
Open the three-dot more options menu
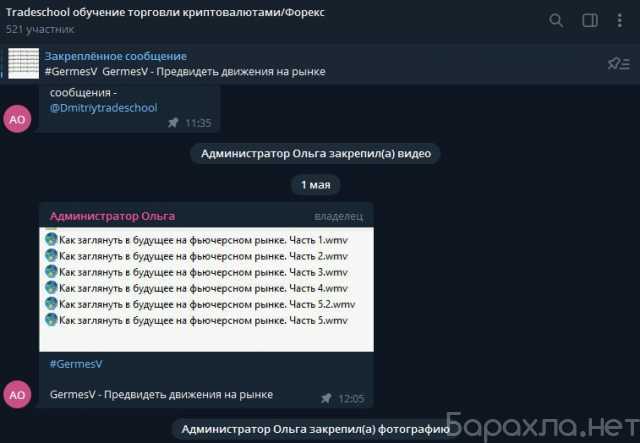pos(620,20)
